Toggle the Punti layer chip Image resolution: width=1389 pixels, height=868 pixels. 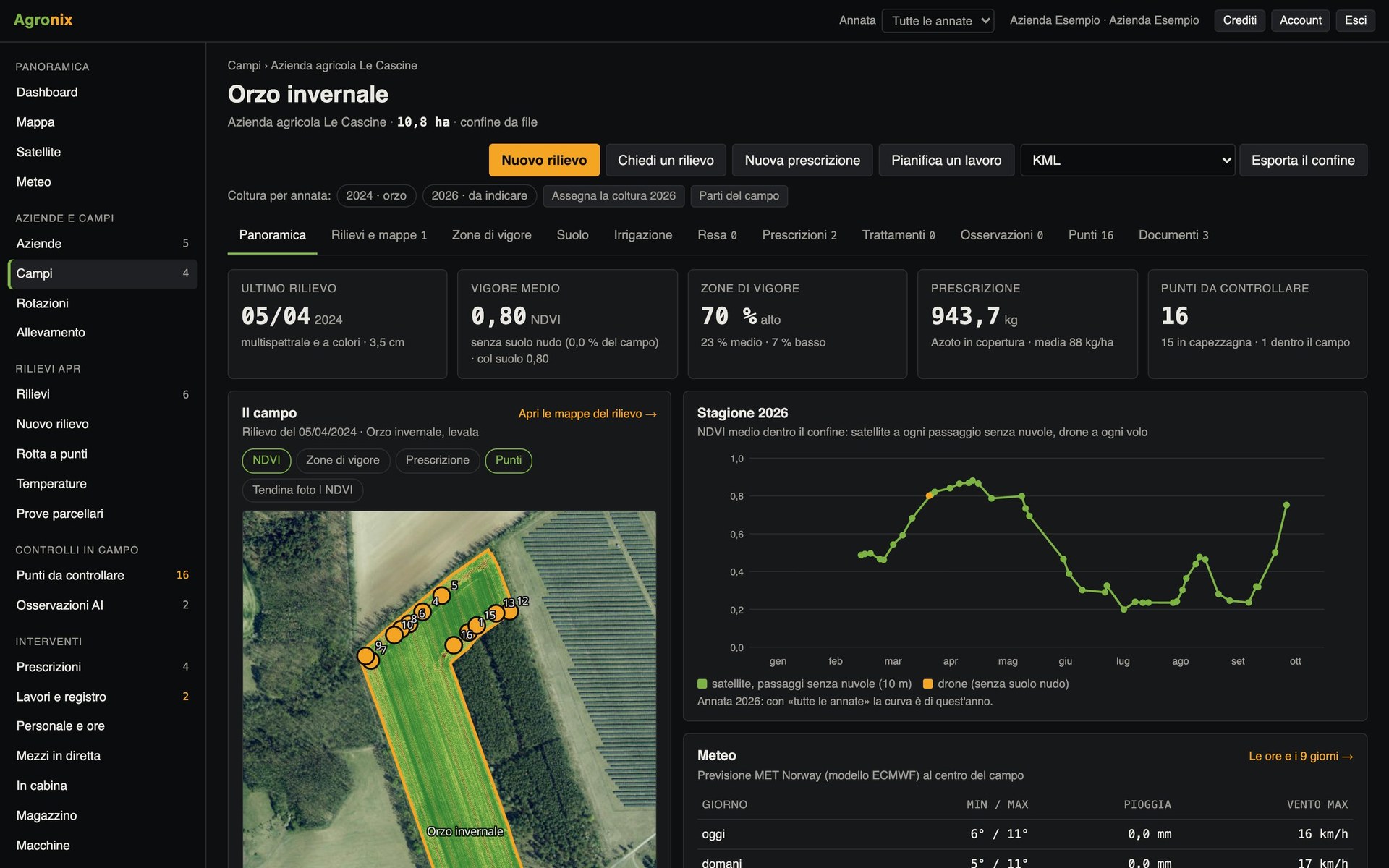tap(509, 460)
